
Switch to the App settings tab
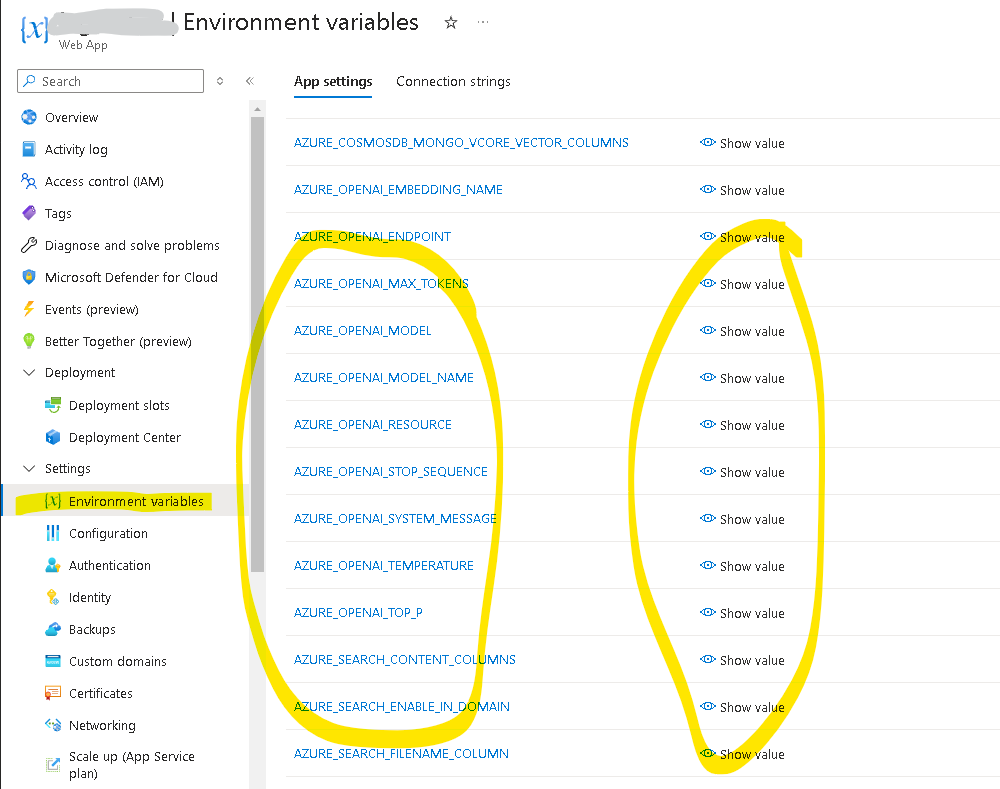(333, 82)
